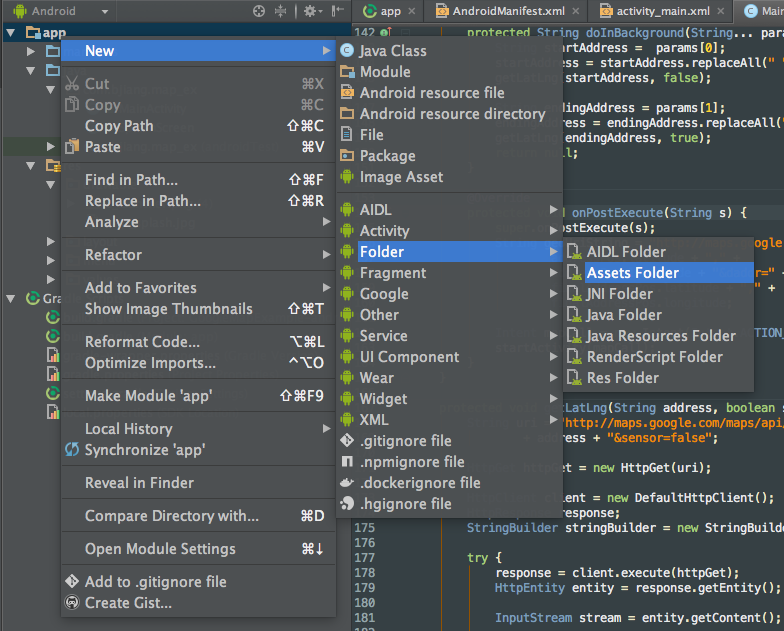Create a .hgignore file
This screenshot has height=631, width=784.
[x=449, y=504]
